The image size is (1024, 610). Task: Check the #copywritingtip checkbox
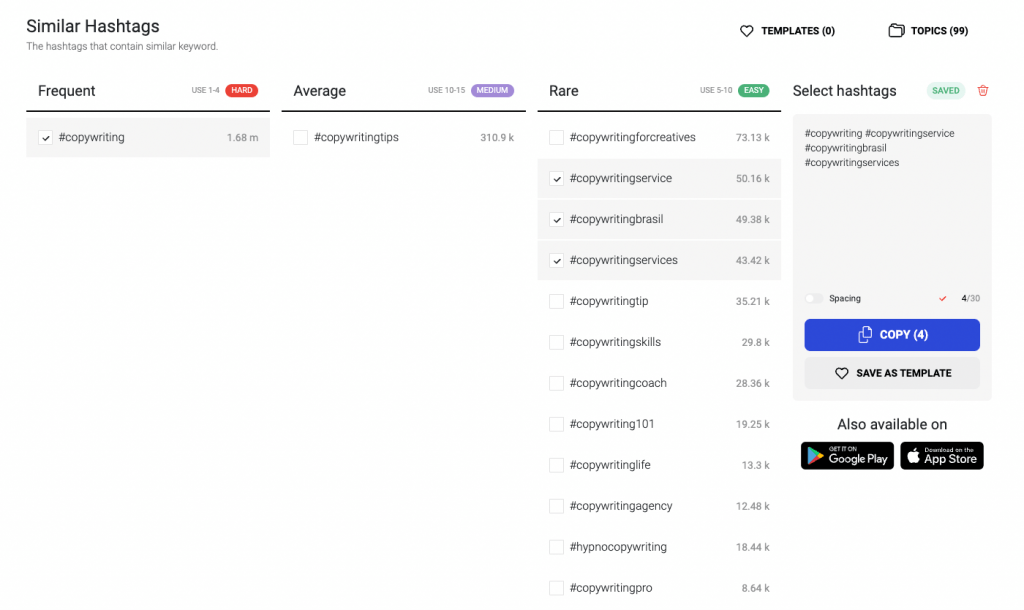coord(556,301)
